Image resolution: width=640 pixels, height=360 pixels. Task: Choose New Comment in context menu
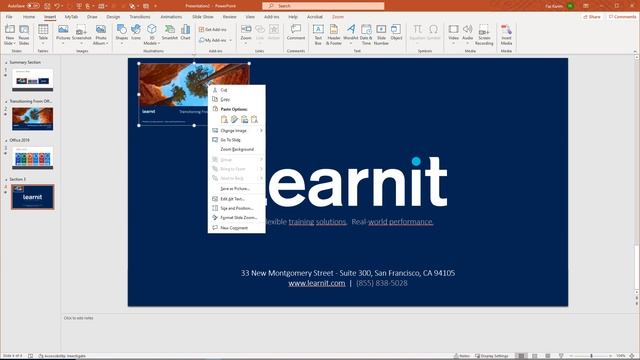[237, 228]
